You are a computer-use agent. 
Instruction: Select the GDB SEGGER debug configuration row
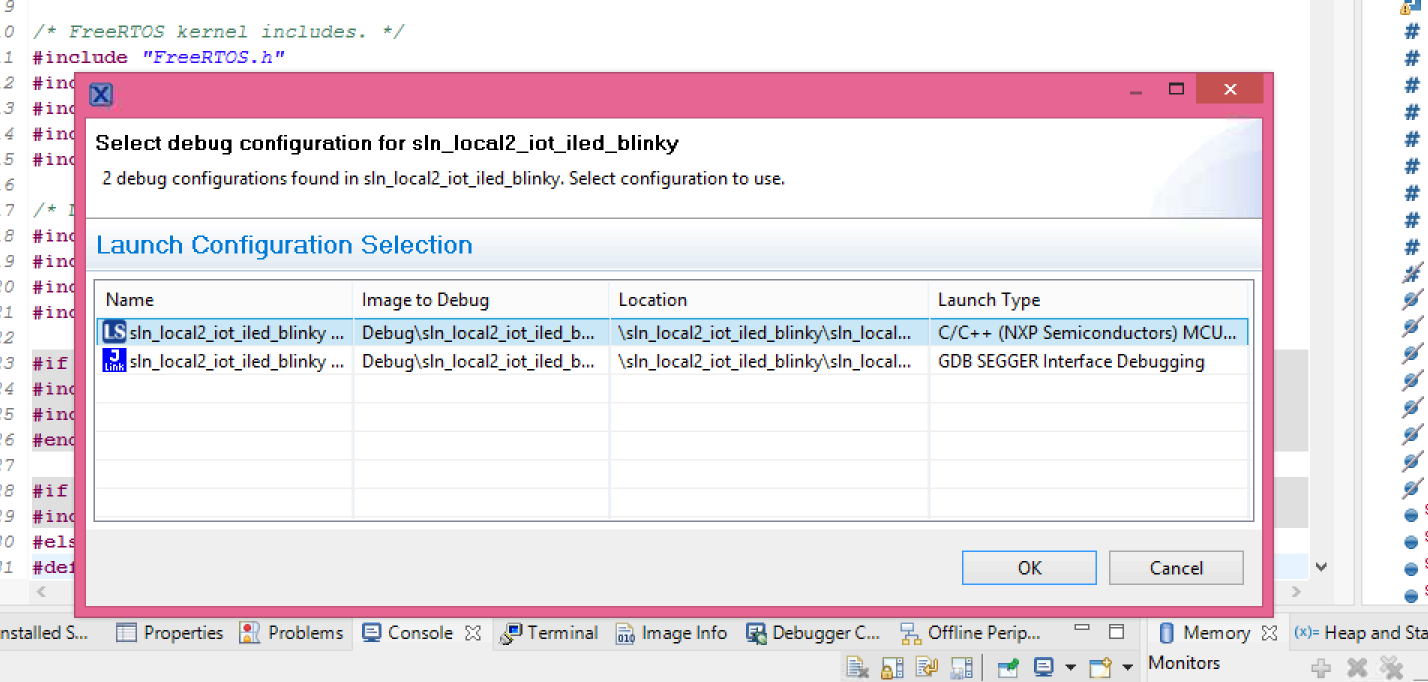tap(220, 361)
